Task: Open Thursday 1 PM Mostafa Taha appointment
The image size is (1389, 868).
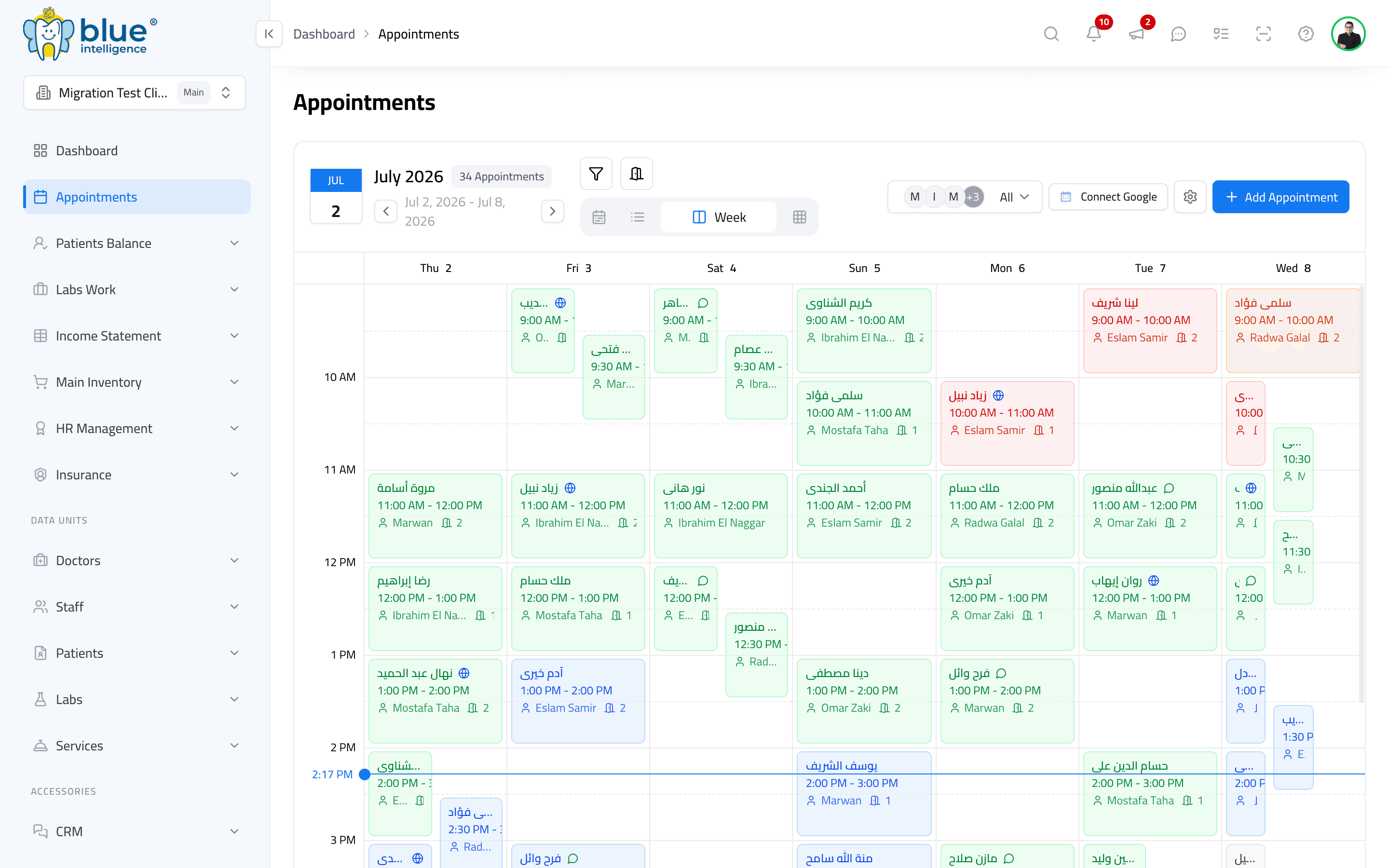Action: (435, 700)
